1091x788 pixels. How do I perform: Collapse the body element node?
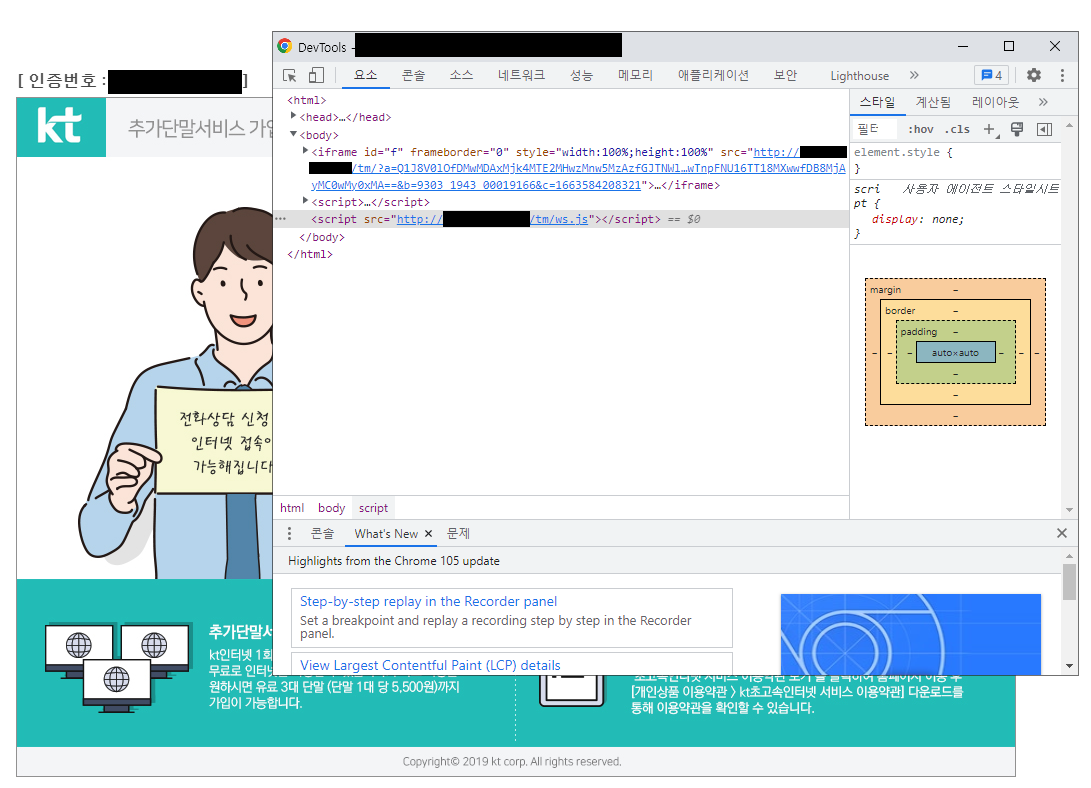click(x=294, y=134)
